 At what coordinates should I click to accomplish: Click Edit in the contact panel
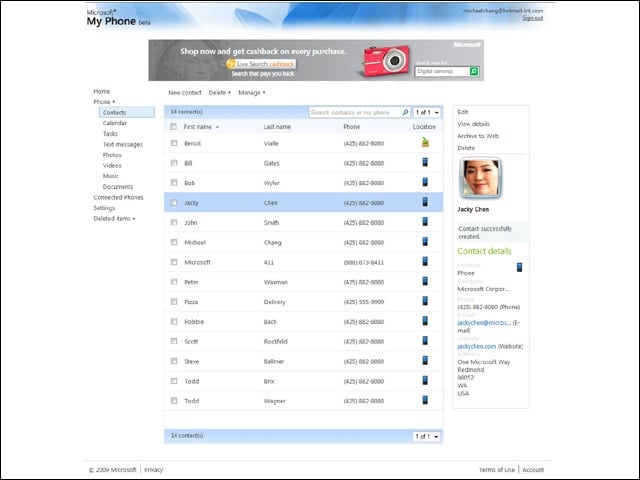coord(462,112)
